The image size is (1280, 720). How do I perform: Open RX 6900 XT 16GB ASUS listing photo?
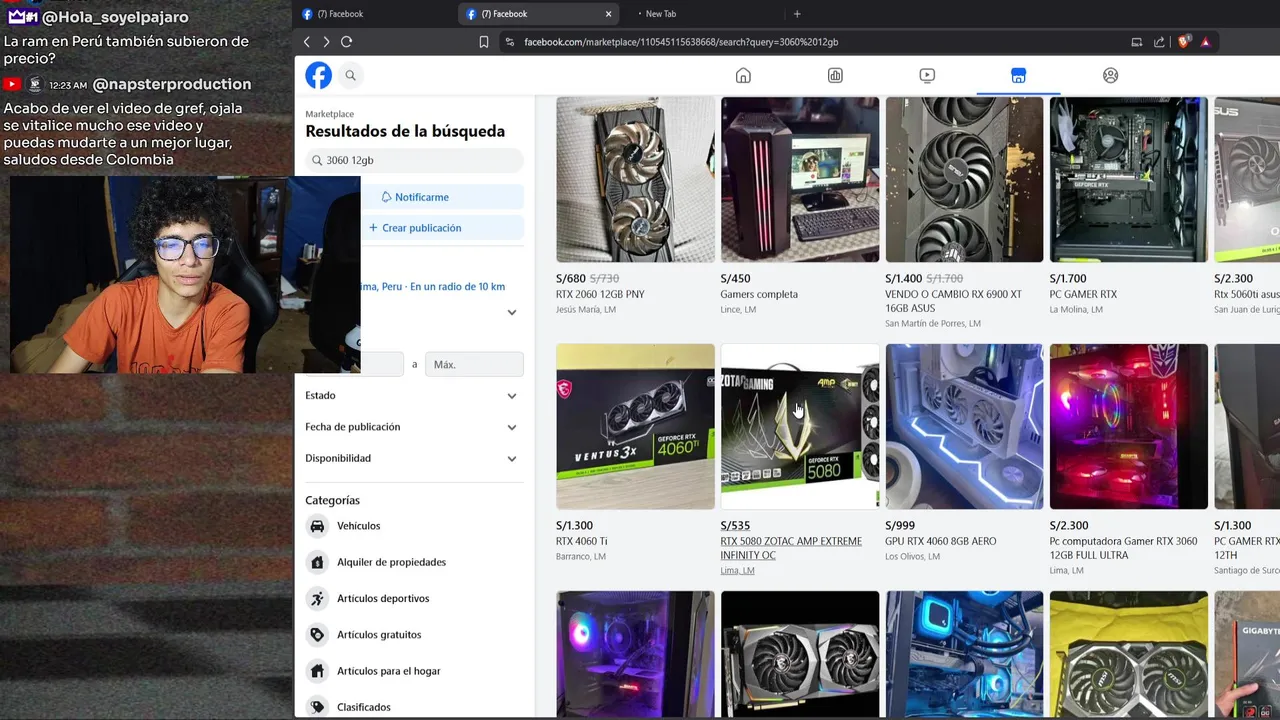[x=964, y=180]
